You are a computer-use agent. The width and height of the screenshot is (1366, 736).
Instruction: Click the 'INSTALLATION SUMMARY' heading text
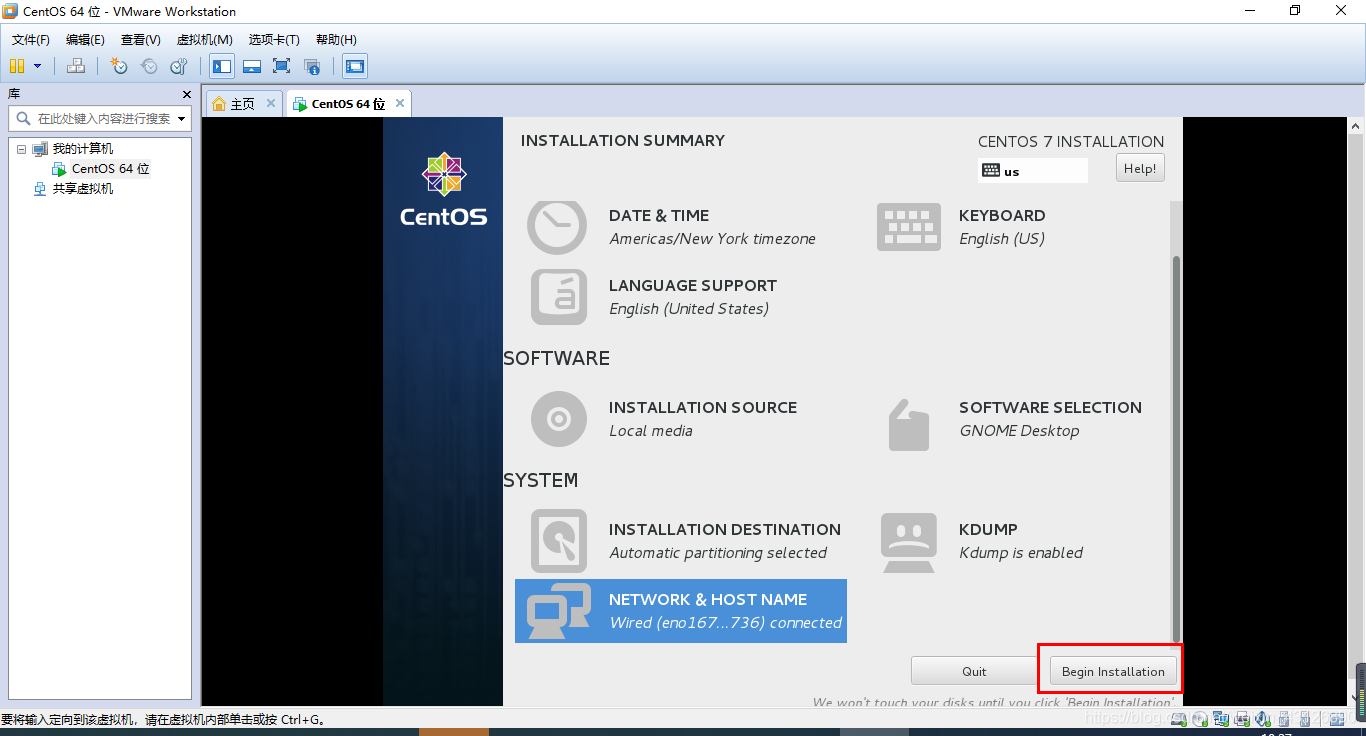pyautogui.click(x=622, y=140)
